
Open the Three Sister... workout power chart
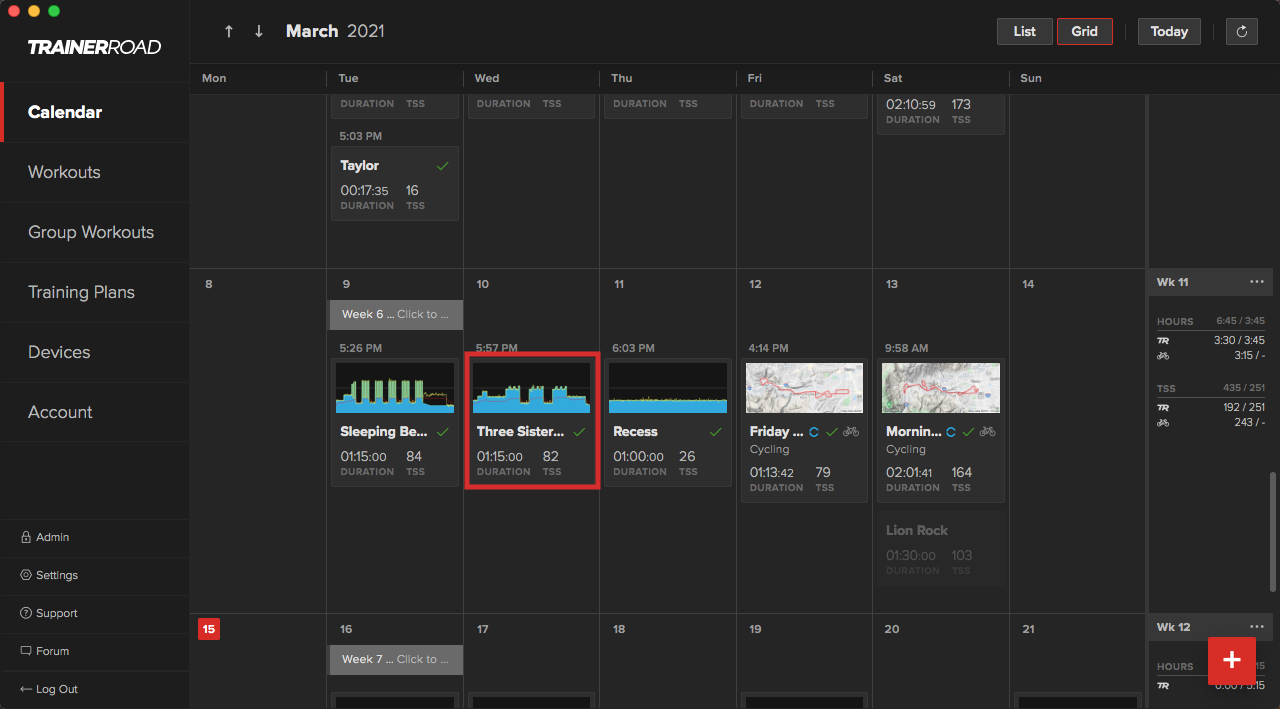click(x=531, y=388)
